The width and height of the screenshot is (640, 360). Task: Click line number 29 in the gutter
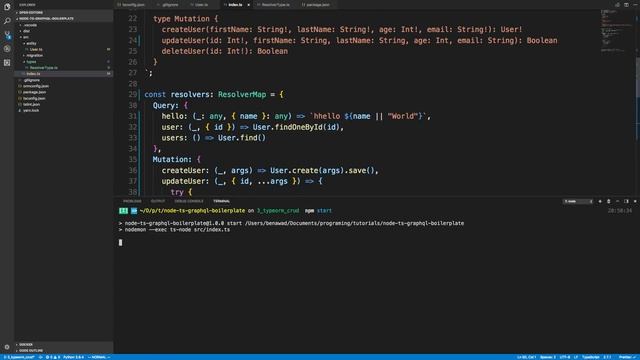click(133, 94)
